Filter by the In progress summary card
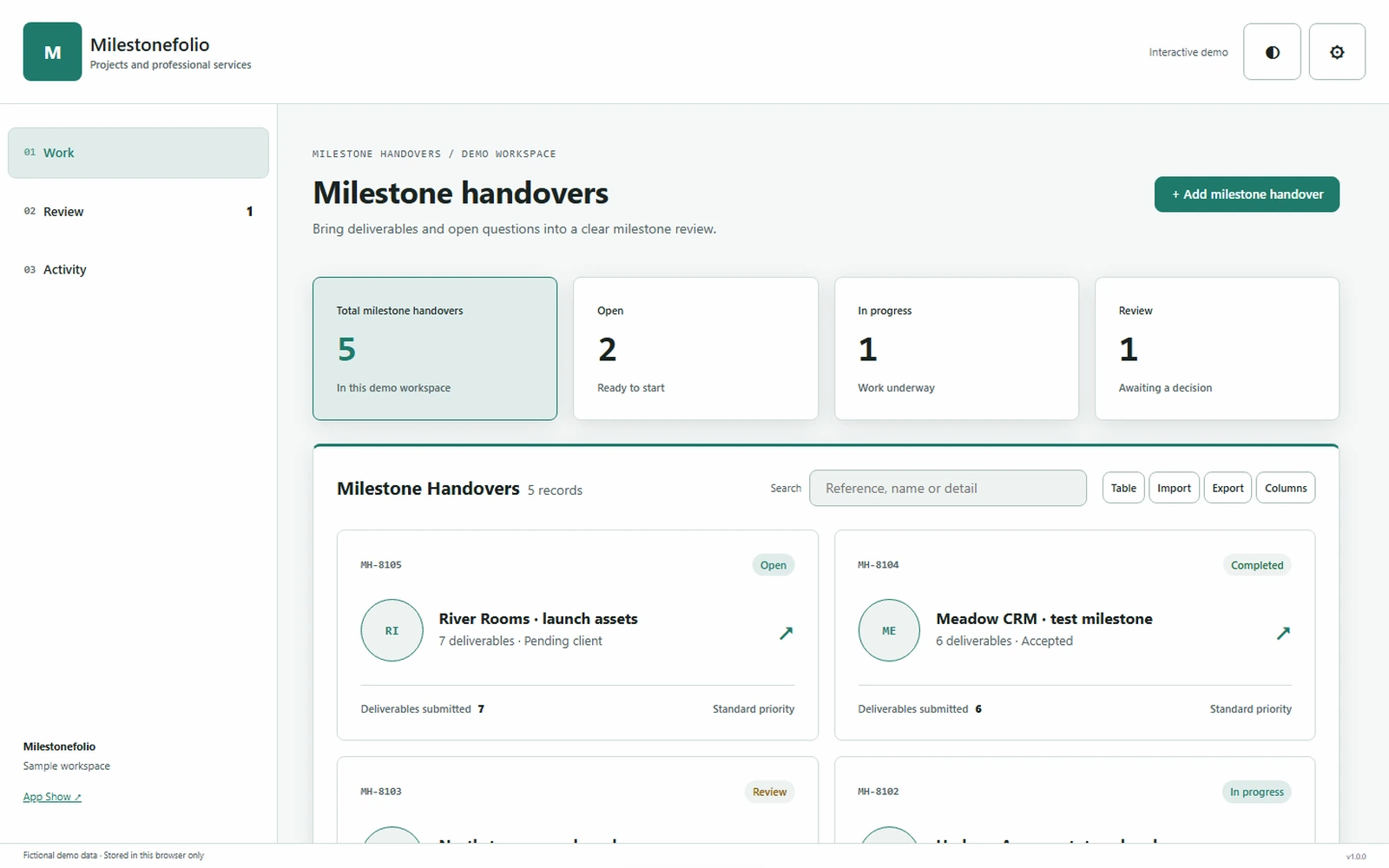 (x=957, y=349)
